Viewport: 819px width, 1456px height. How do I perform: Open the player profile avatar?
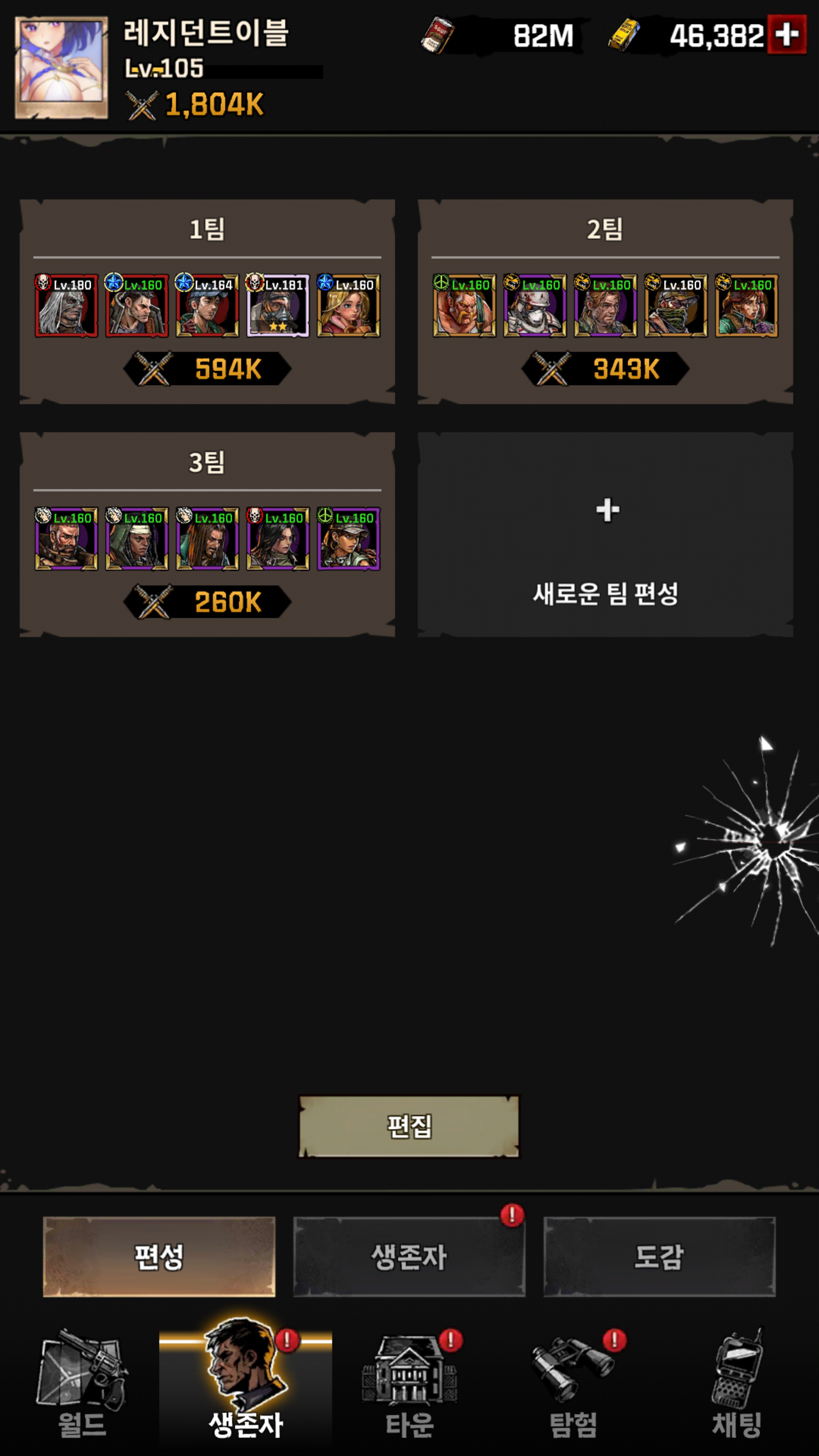[61, 67]
